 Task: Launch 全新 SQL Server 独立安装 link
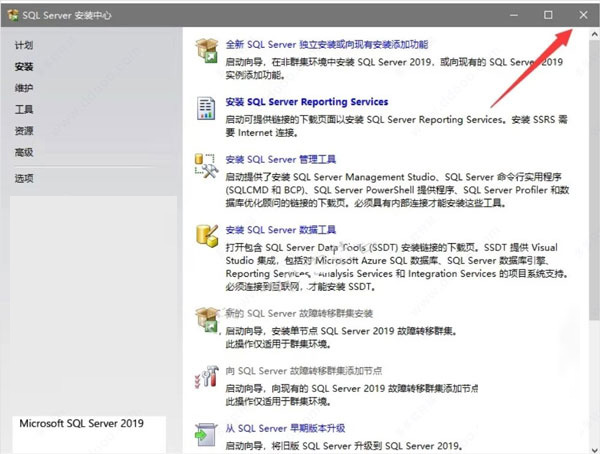[326, 44]
